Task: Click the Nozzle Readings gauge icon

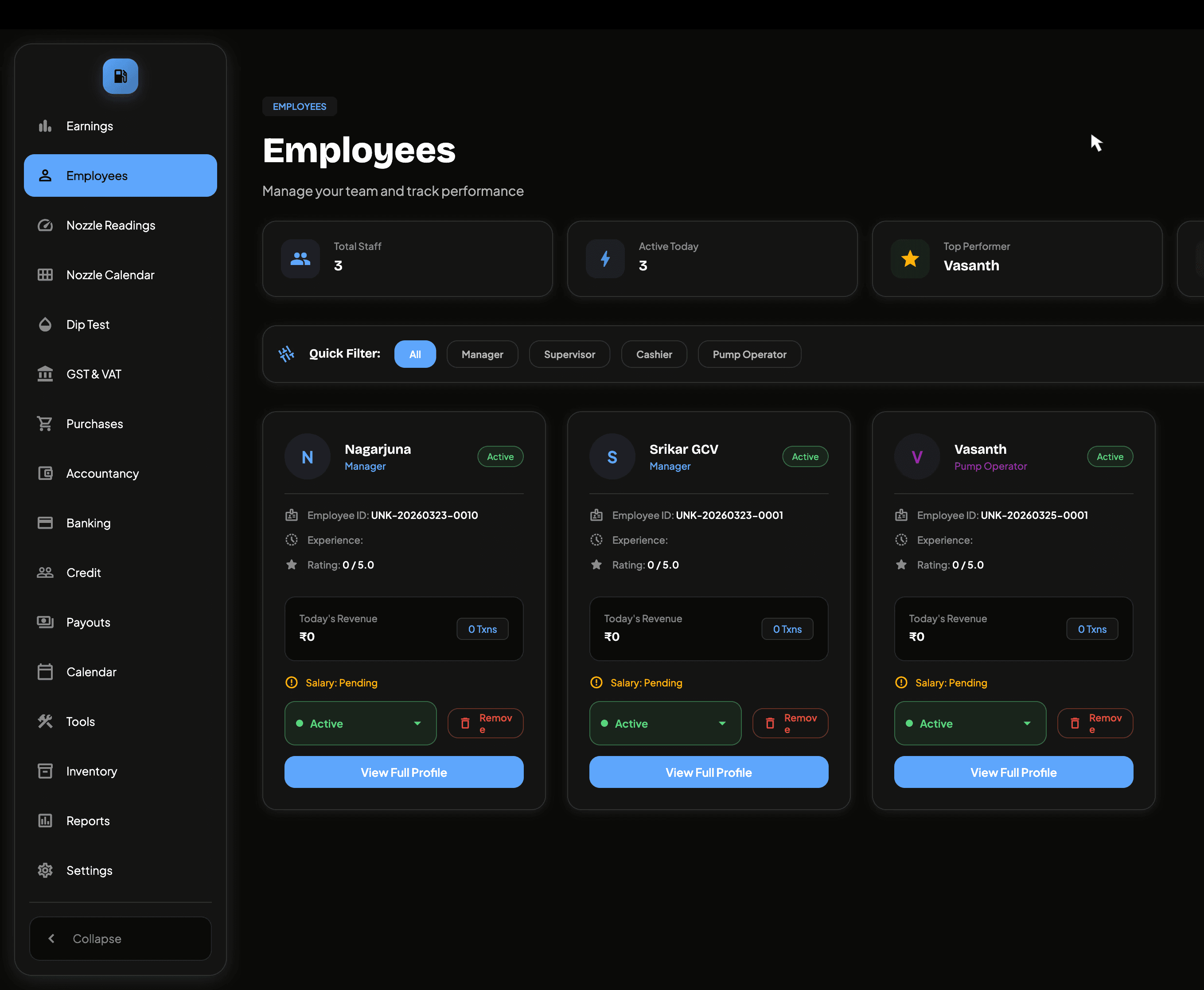Action: coord(45,225)
